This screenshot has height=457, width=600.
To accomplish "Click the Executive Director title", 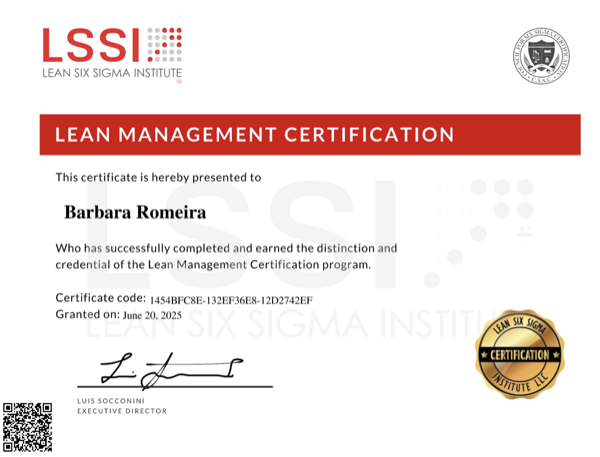I will (122, 411).
